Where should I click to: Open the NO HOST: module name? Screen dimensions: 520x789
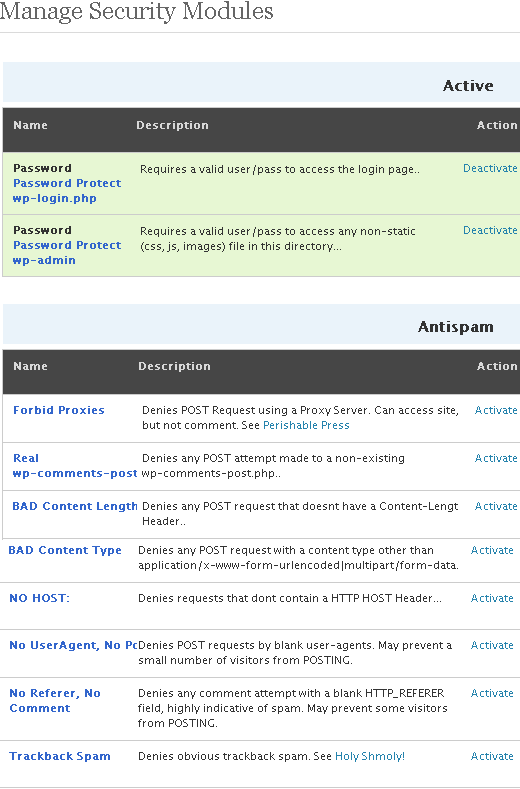[39, 598]
